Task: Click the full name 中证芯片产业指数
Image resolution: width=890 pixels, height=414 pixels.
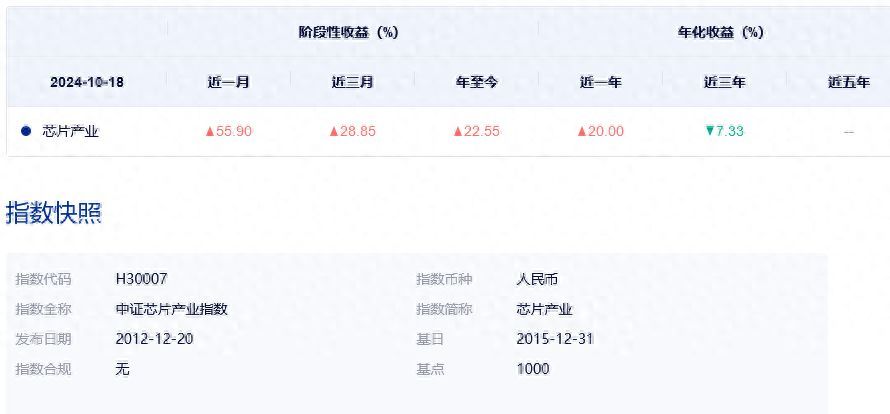Action: tap(172, 309)
